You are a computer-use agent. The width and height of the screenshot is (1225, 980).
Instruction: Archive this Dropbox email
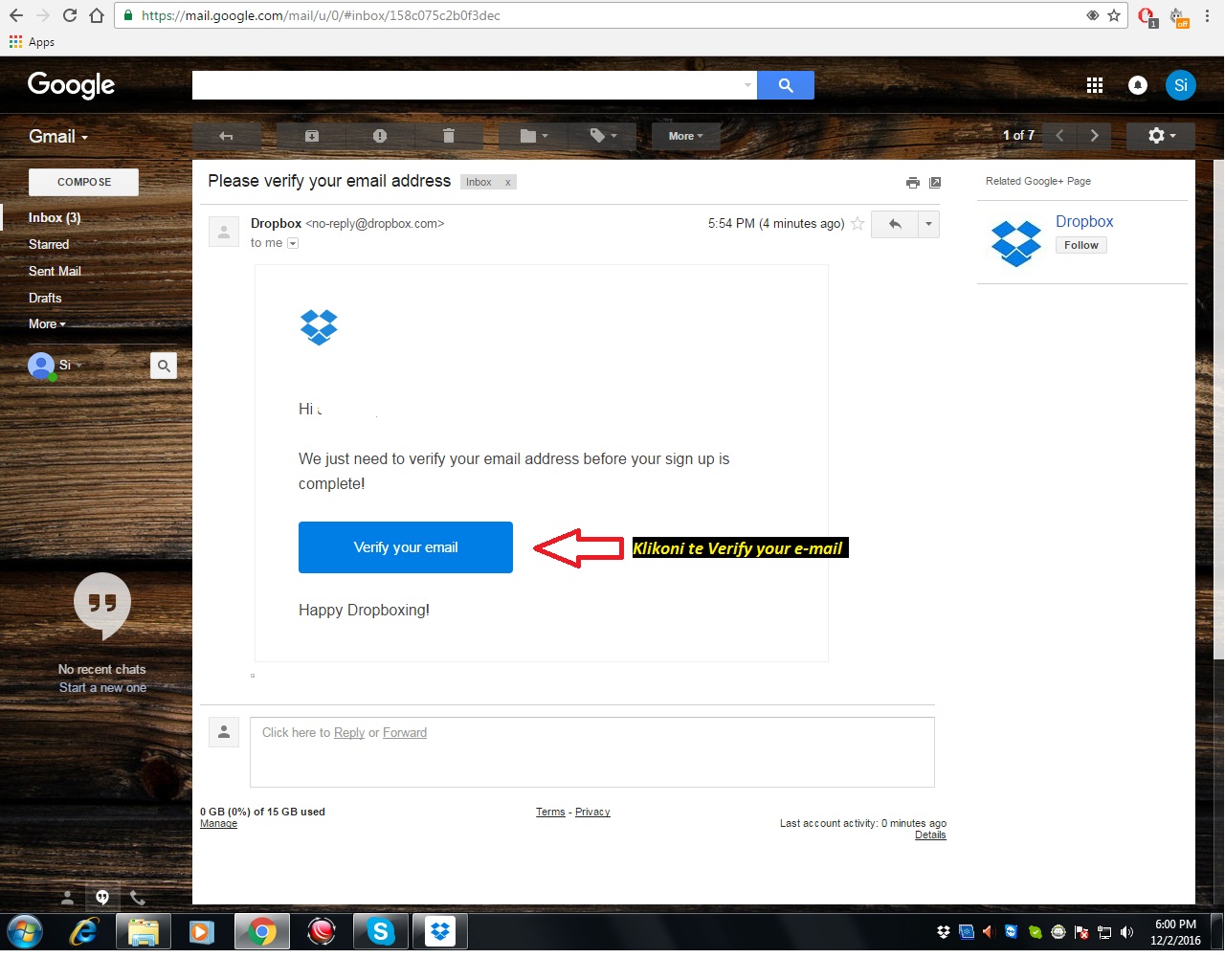[311, 136]
